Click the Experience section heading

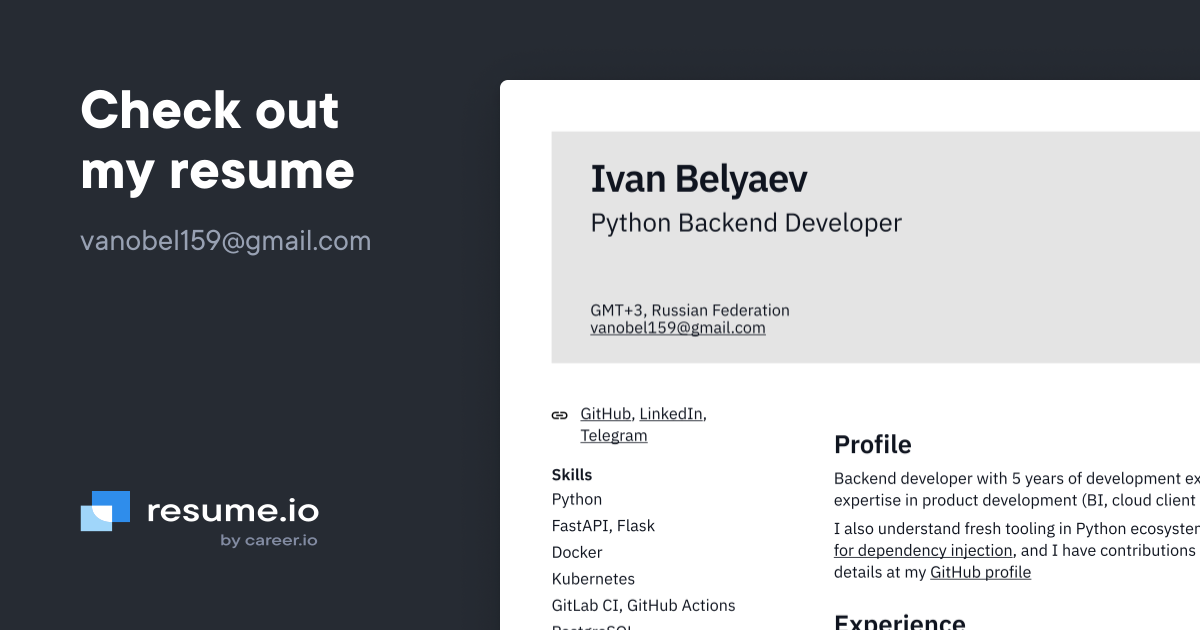click(x=900, y=623)
